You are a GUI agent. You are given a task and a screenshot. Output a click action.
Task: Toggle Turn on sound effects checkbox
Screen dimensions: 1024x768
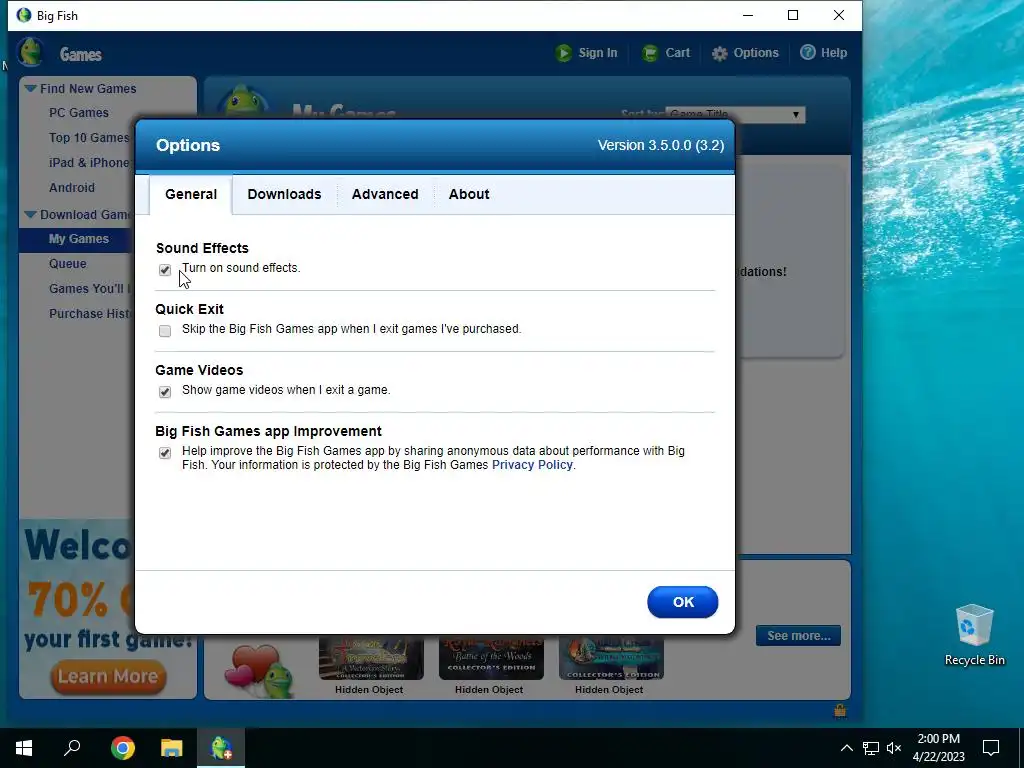165,270
